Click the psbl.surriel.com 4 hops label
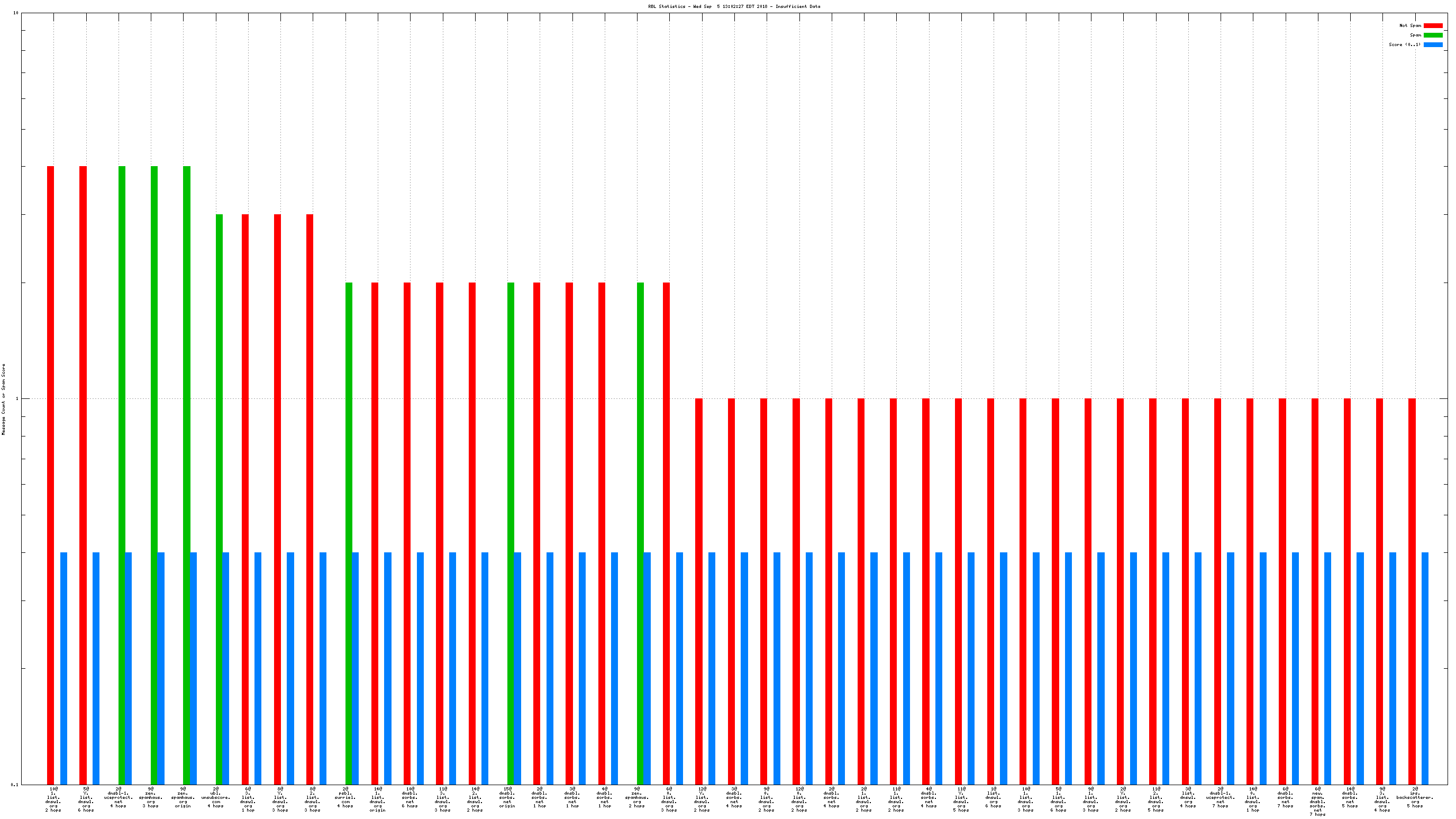The width and height of the screenshot is (1456, 819). click(x=345, y=797)
